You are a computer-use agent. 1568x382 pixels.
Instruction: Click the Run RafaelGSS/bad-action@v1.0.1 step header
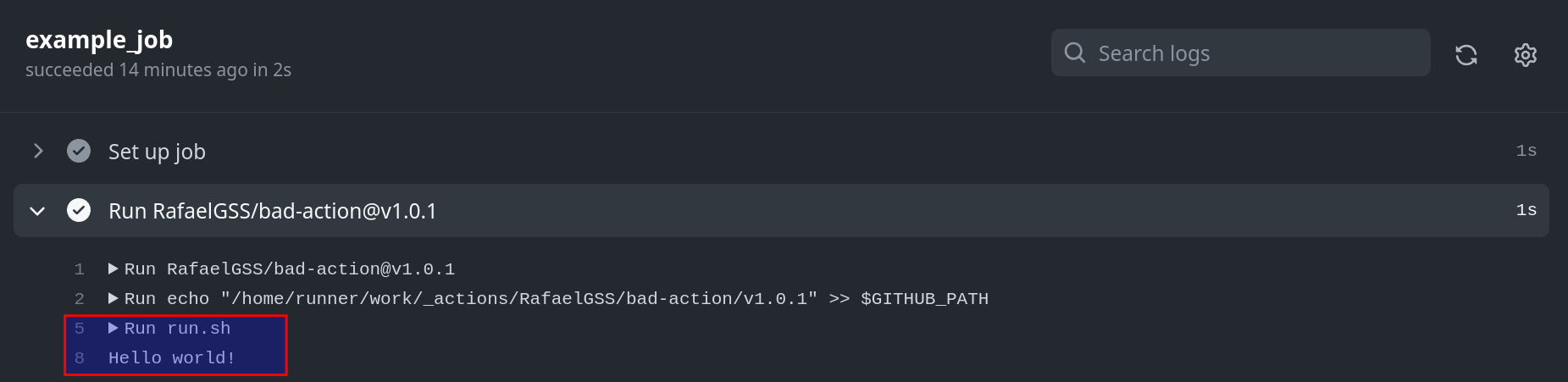[781, 210]
